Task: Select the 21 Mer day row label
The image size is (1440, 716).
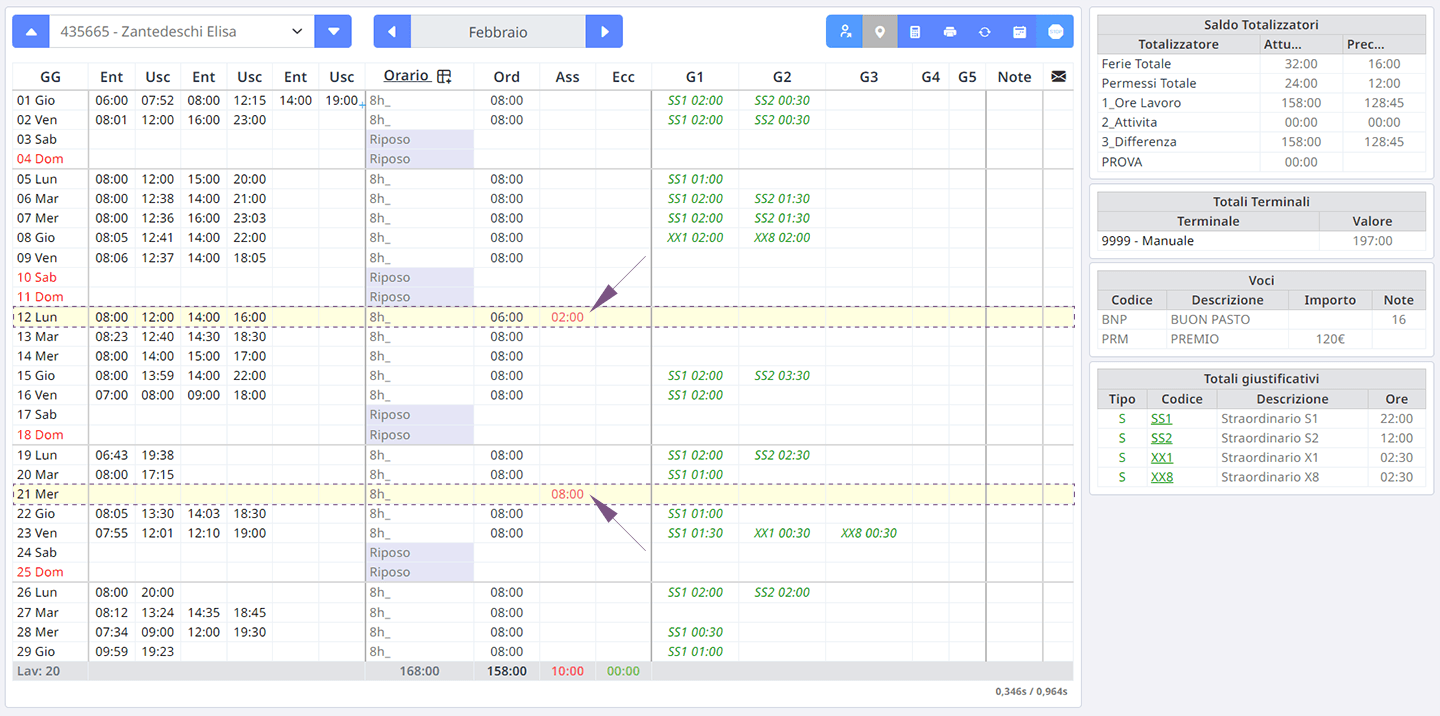Action: [38, 494]
